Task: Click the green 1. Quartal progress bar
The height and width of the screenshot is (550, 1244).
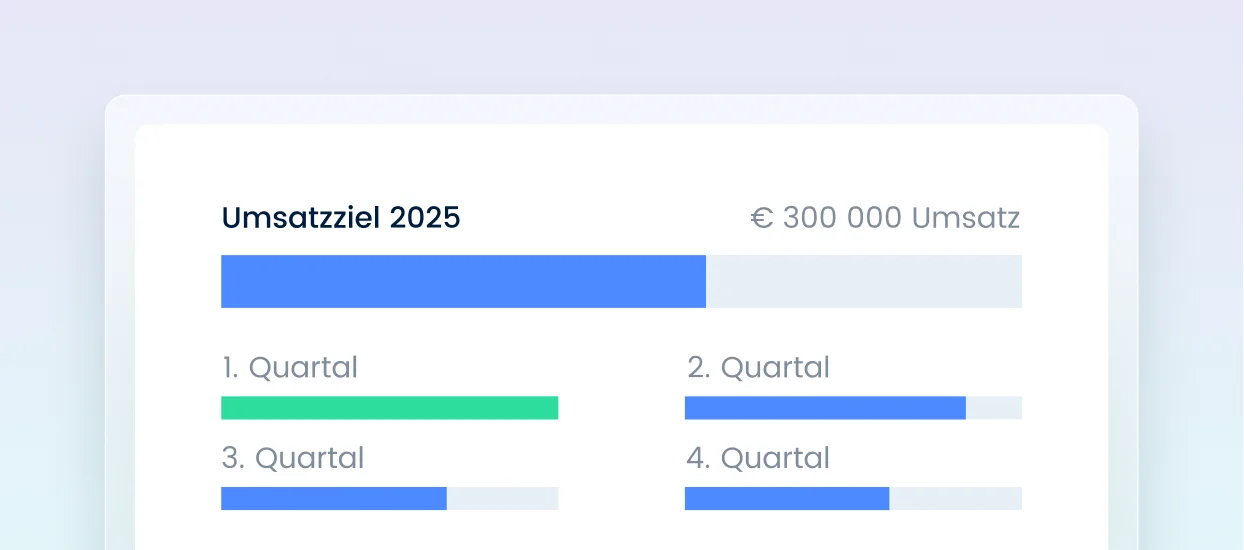Action: pos(389,408)
